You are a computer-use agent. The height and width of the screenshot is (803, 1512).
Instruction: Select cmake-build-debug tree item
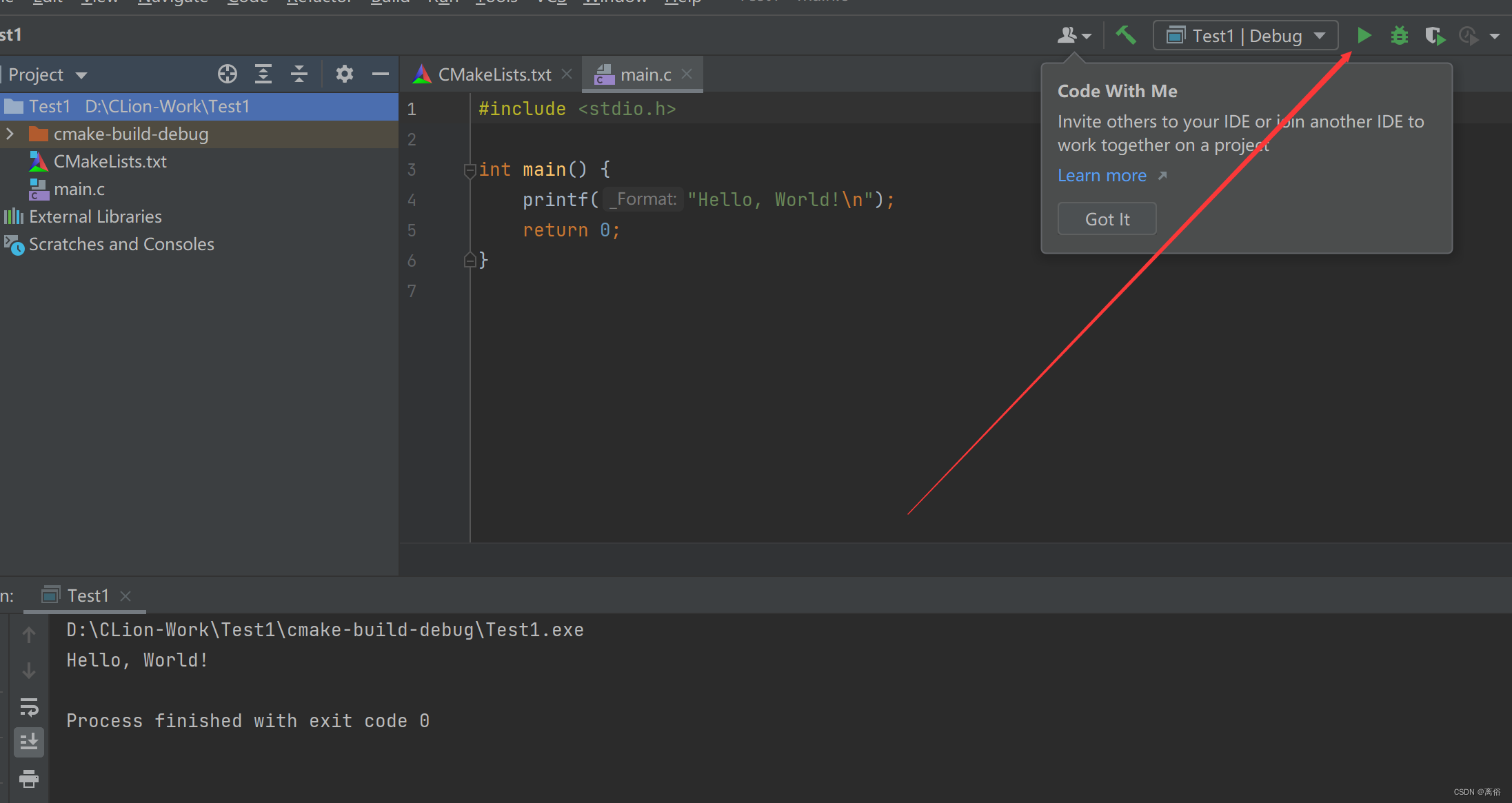point(132,132)
